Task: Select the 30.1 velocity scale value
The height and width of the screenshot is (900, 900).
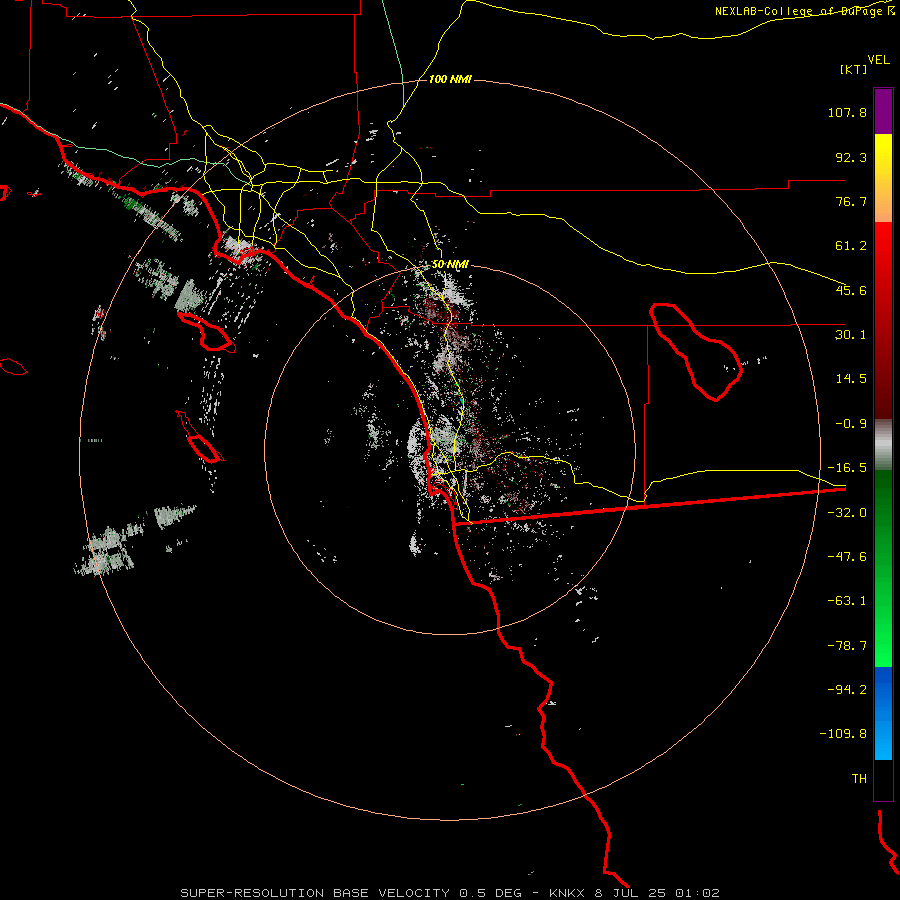Action: point(851,335)
